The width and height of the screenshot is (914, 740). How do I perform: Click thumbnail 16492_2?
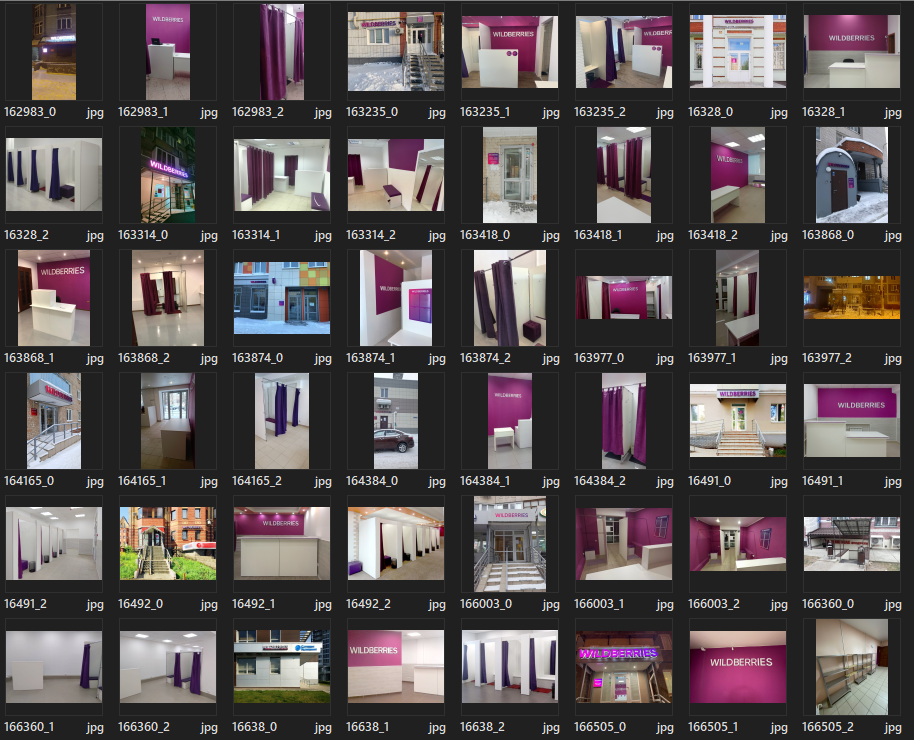396,544
